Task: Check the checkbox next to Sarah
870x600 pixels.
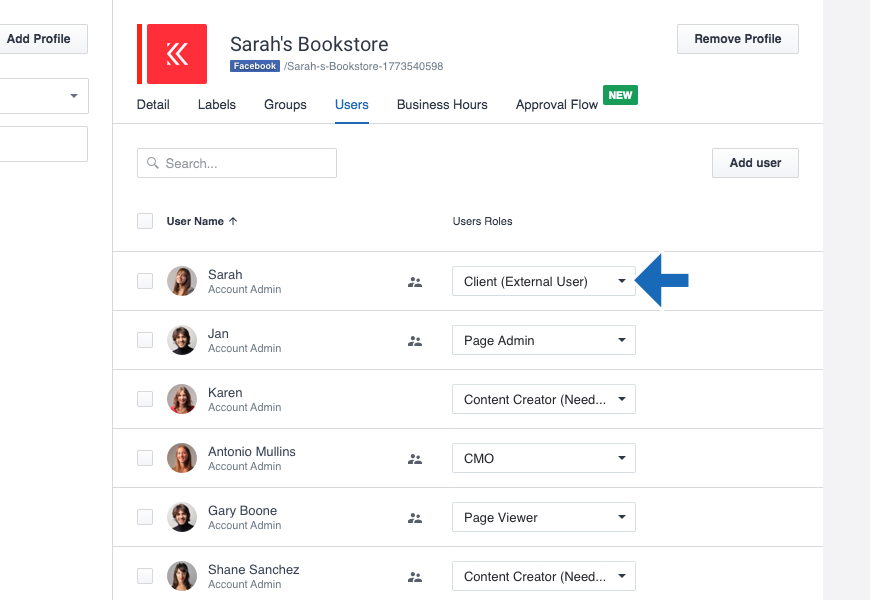Action: pos(145,281)
